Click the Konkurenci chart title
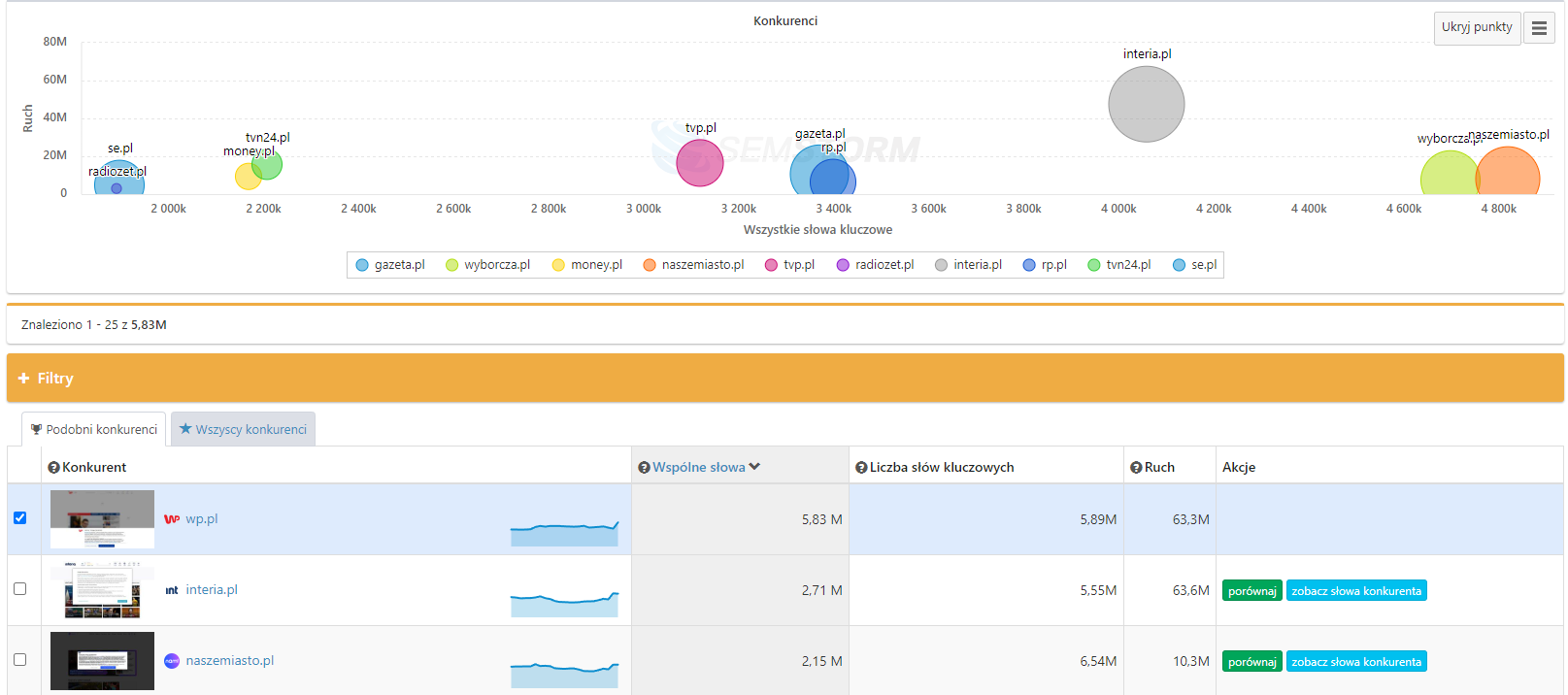 [785, 20]
